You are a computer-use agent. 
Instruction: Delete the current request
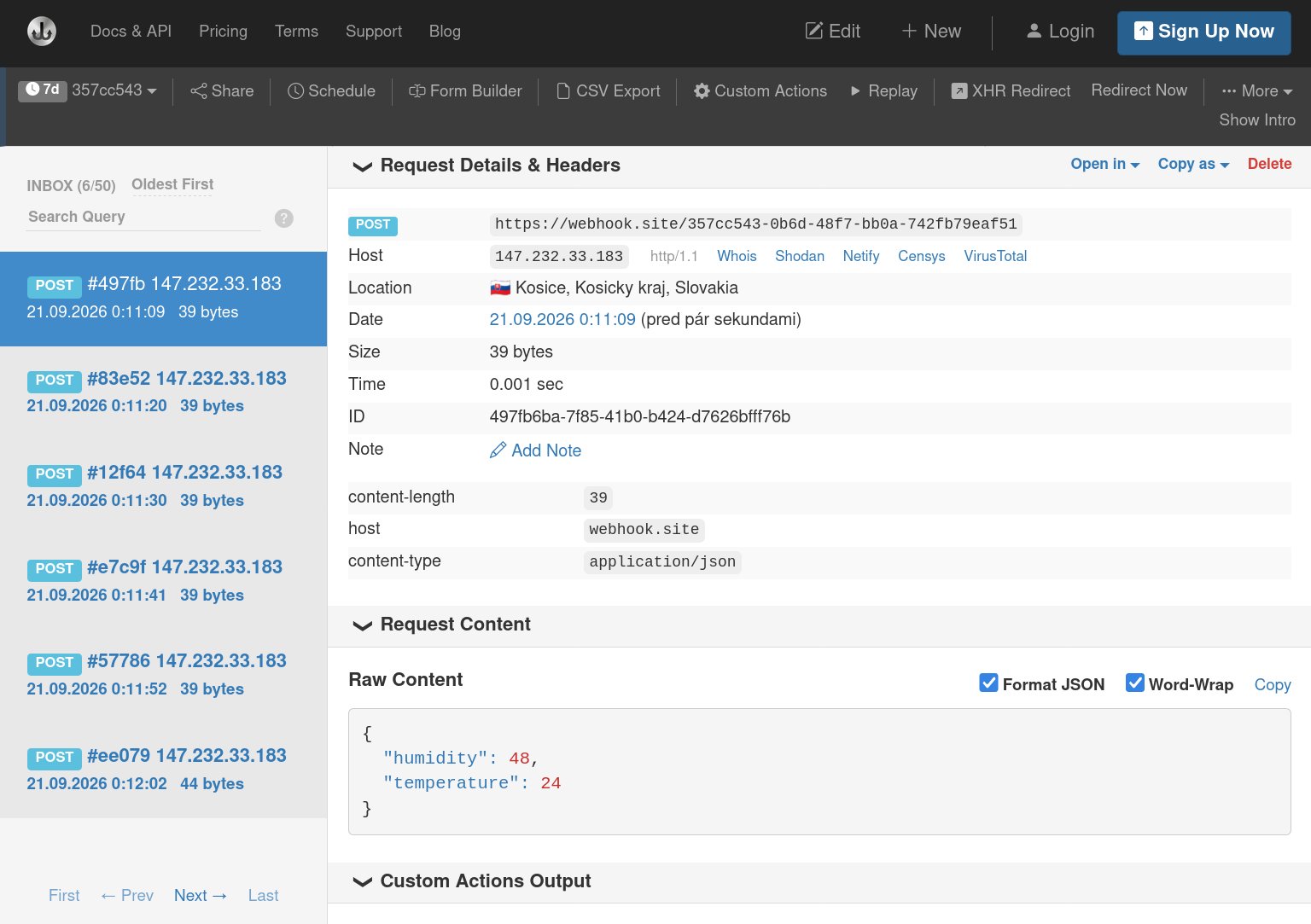[x=1269, y=164]
